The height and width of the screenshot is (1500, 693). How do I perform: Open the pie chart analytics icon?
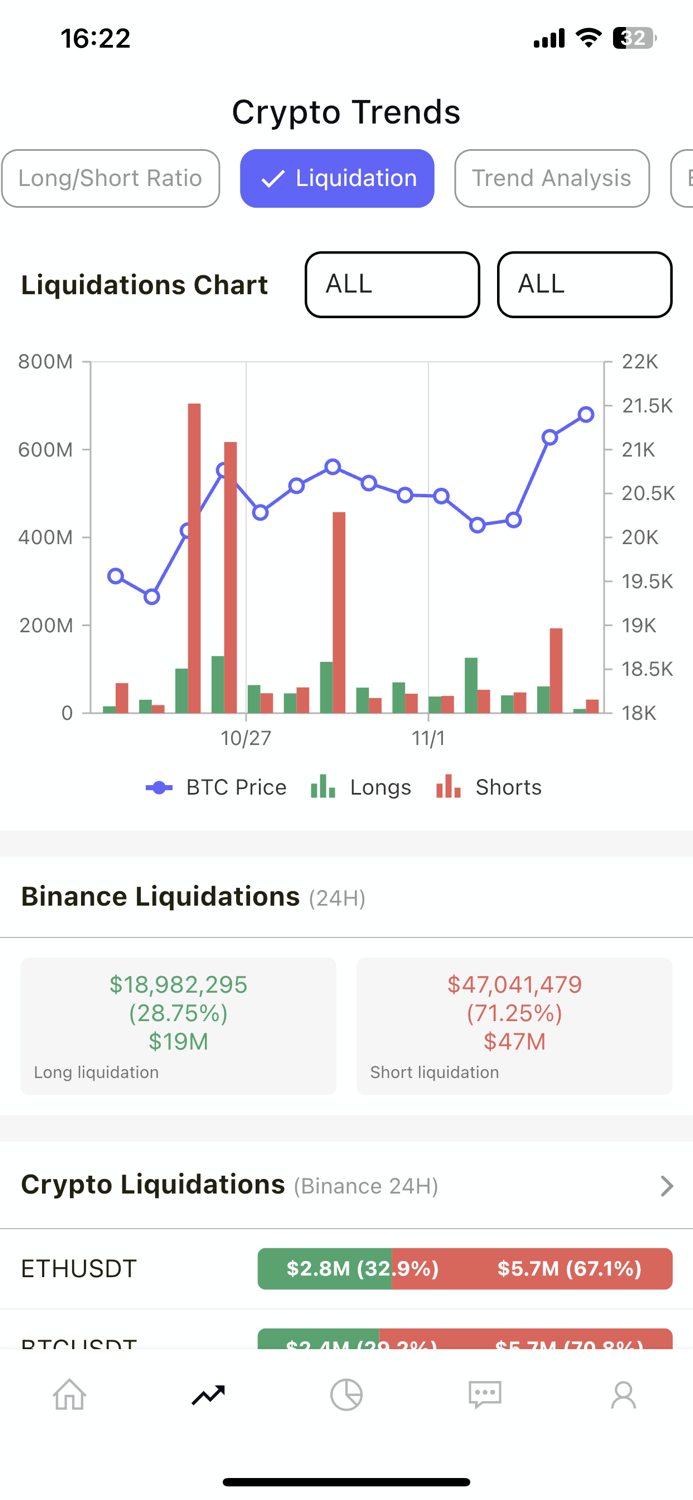point(346,1394)
